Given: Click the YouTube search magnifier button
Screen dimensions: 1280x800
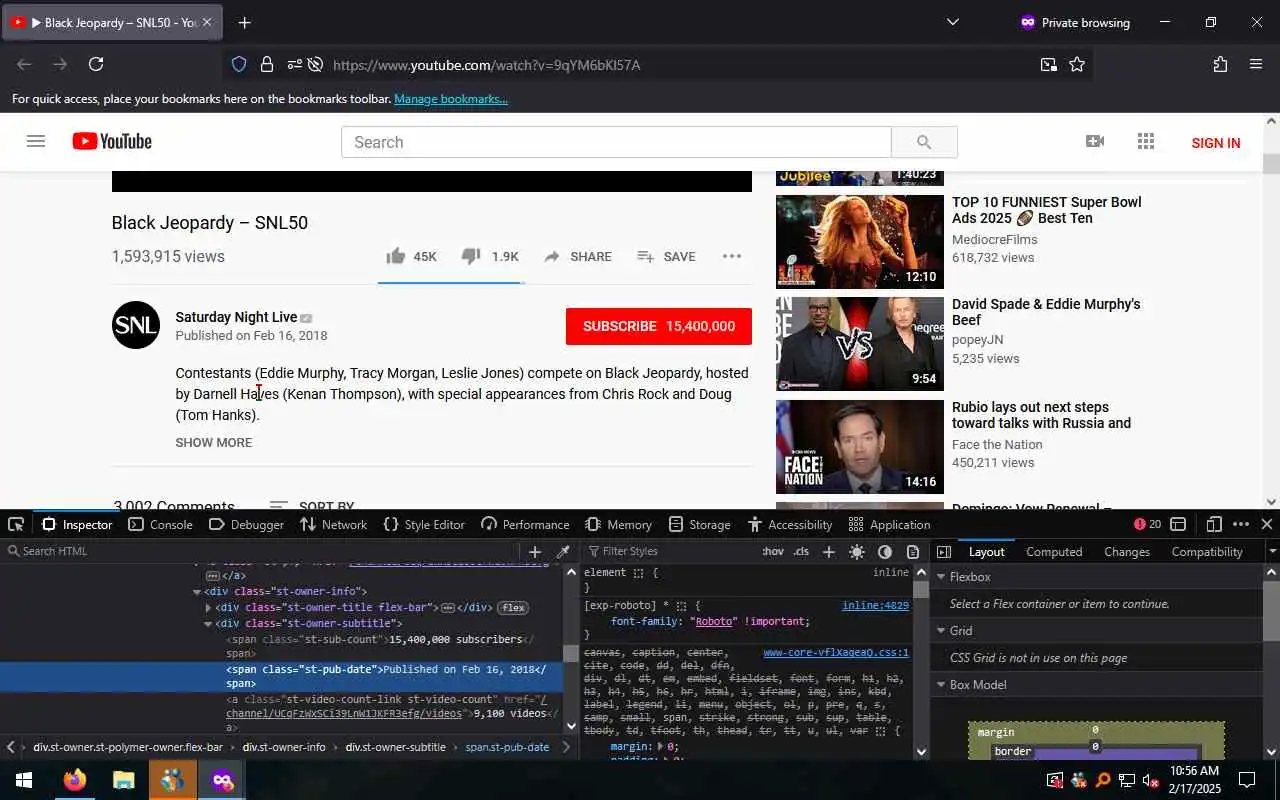Looking at the screenshot, I should pyautogui.click(x=924, y=142).
